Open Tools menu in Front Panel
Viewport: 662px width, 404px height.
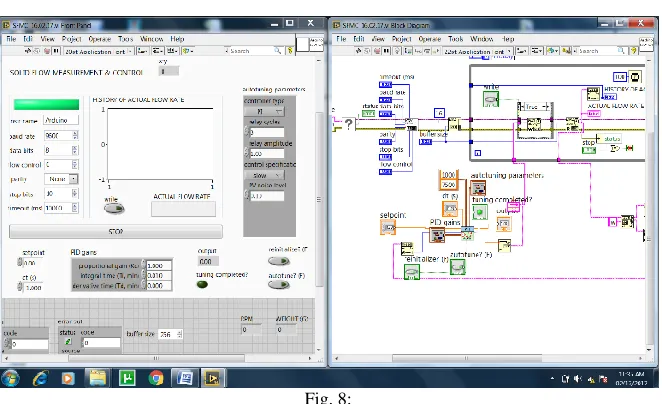point(126,39)
